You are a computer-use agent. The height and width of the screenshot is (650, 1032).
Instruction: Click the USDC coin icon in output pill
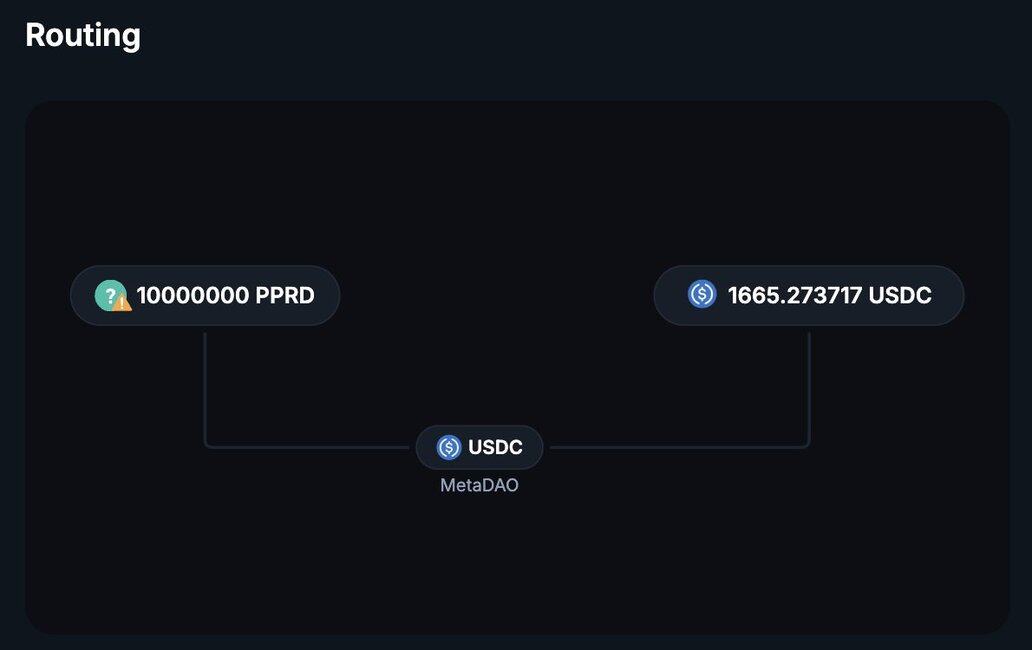702,295
